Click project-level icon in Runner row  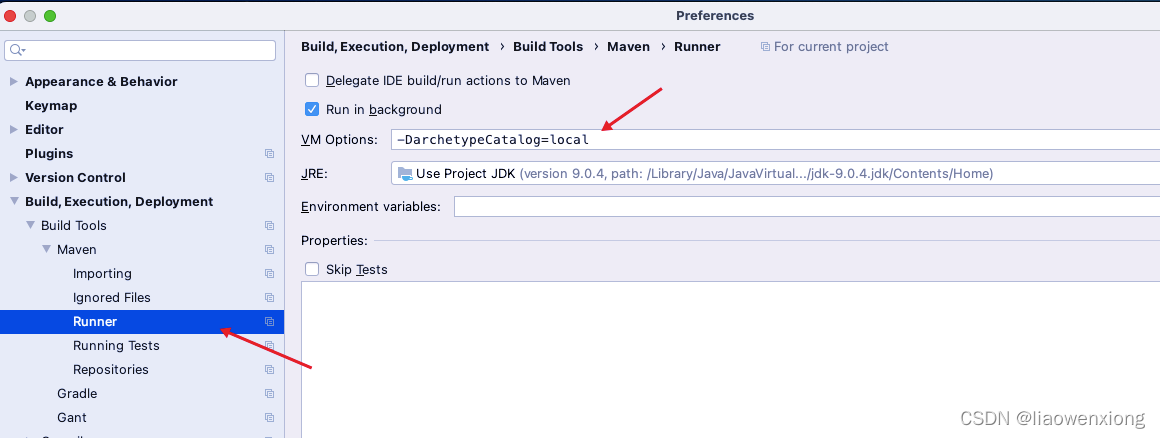[269, 322]
